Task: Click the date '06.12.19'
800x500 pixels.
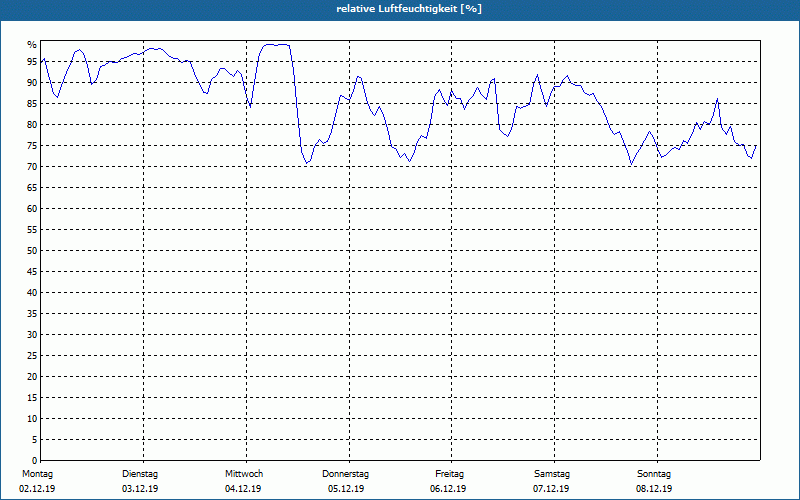Action: point(448,489)
